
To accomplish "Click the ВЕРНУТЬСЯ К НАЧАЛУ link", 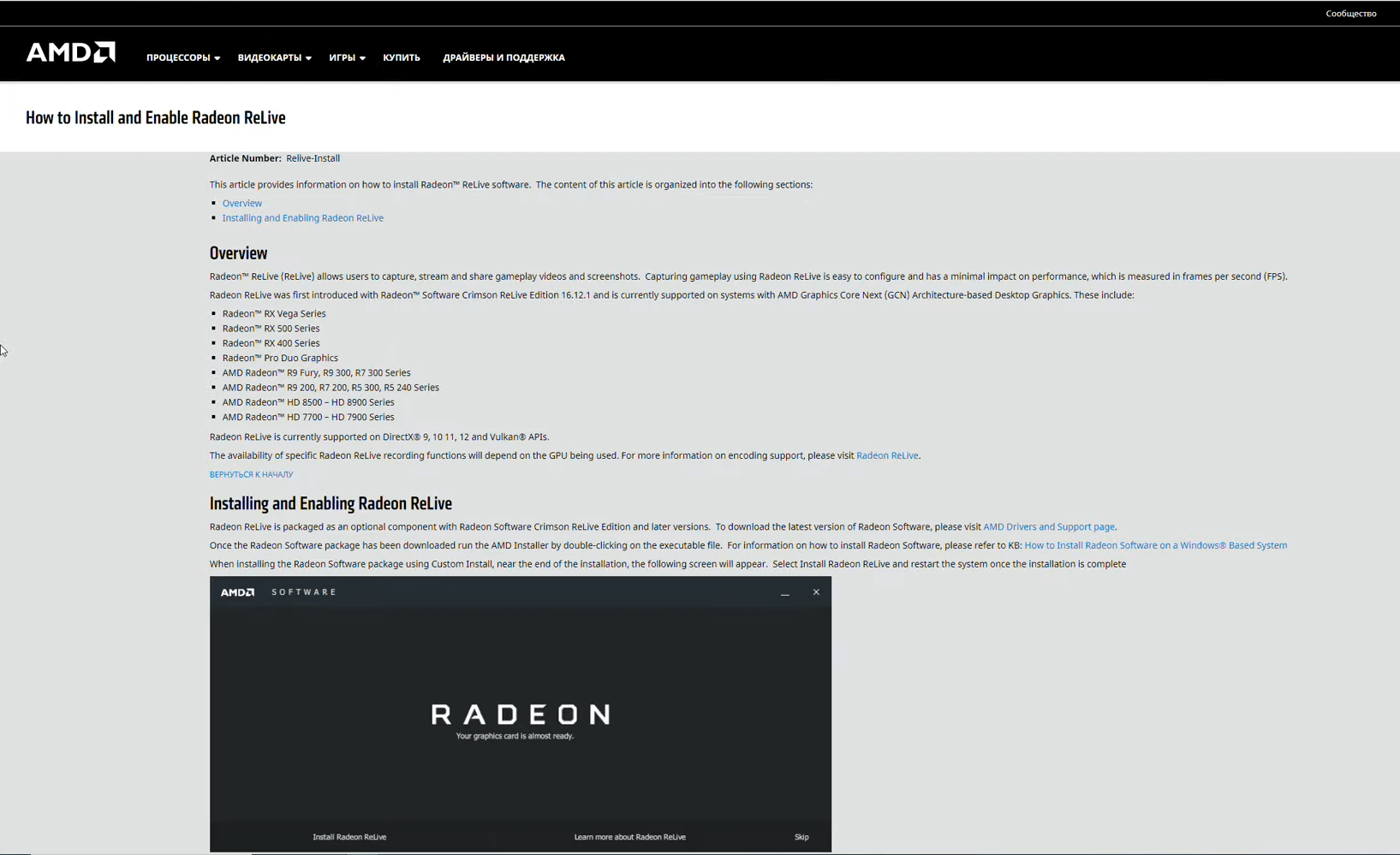I will click(x=251, y=473).
